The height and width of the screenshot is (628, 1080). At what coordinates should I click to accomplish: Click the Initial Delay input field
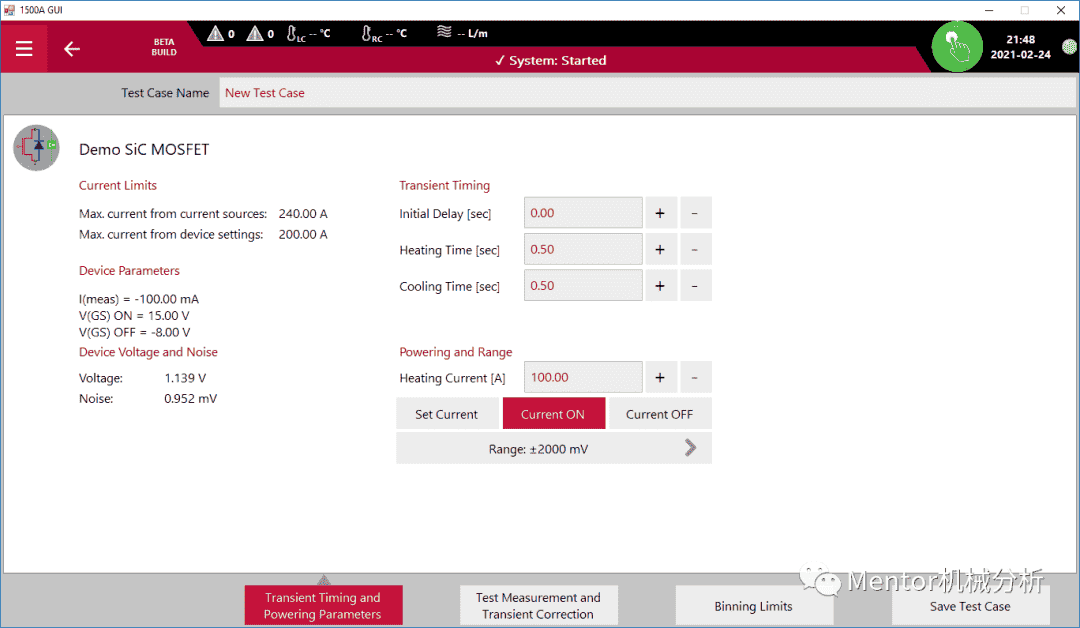pos(583,213)
